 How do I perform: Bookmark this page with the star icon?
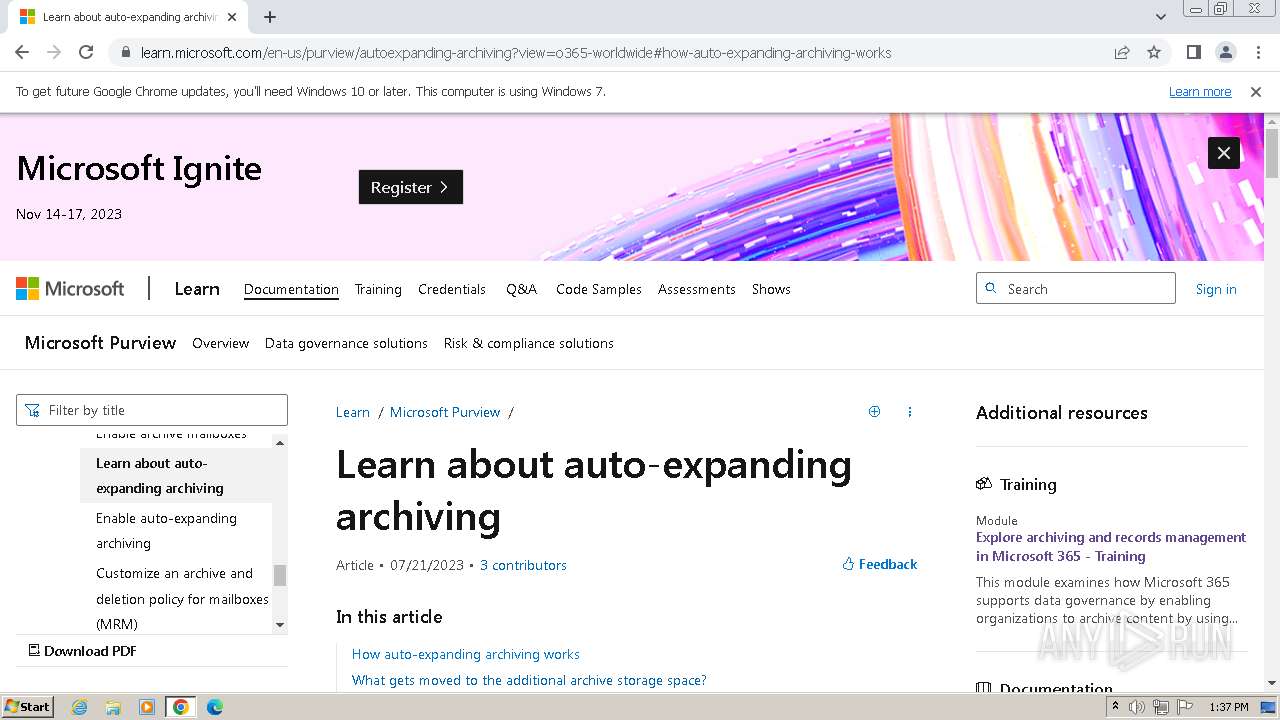pos(1154,52)
